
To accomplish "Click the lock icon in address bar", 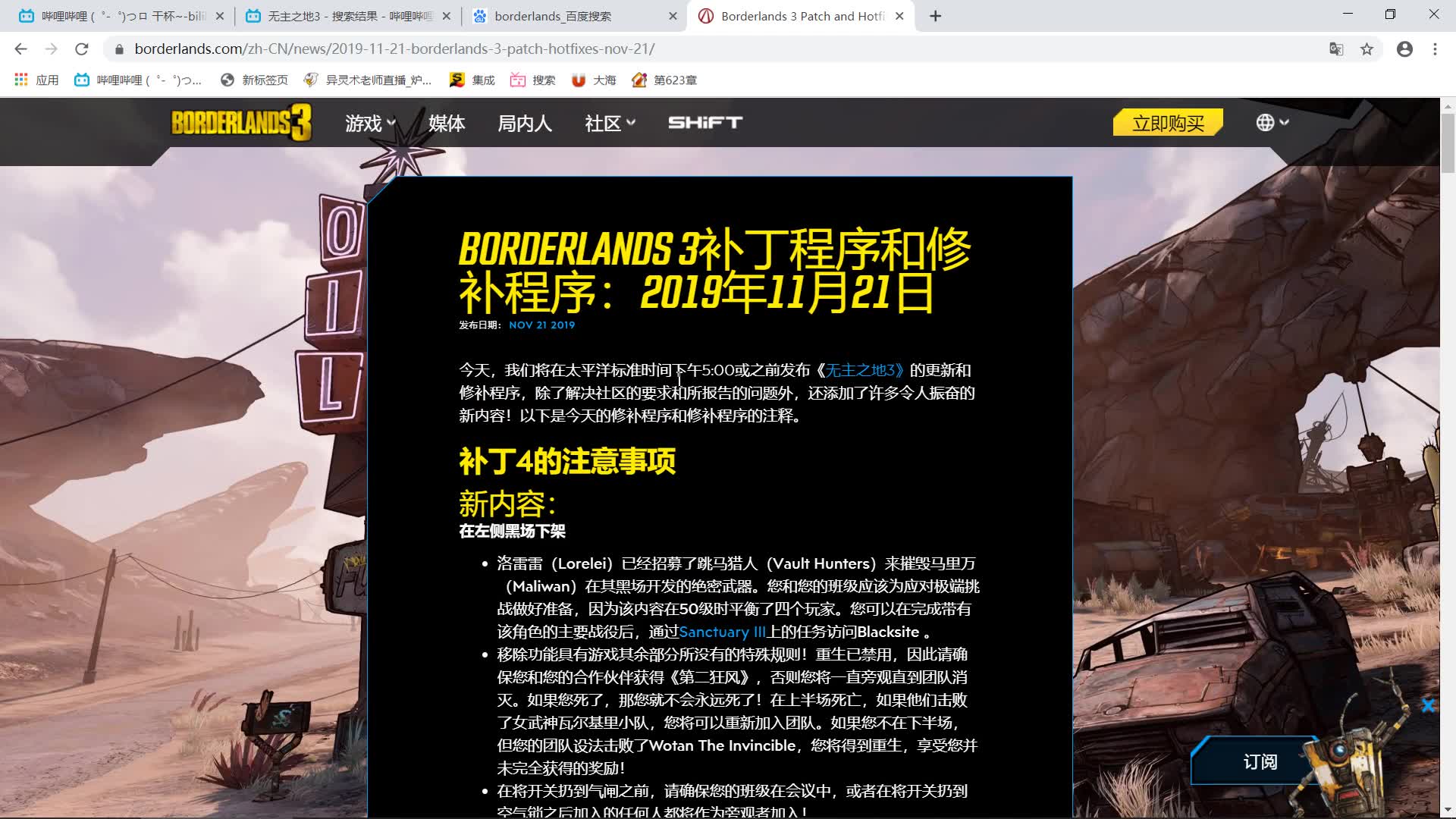I will click(118, 49).
